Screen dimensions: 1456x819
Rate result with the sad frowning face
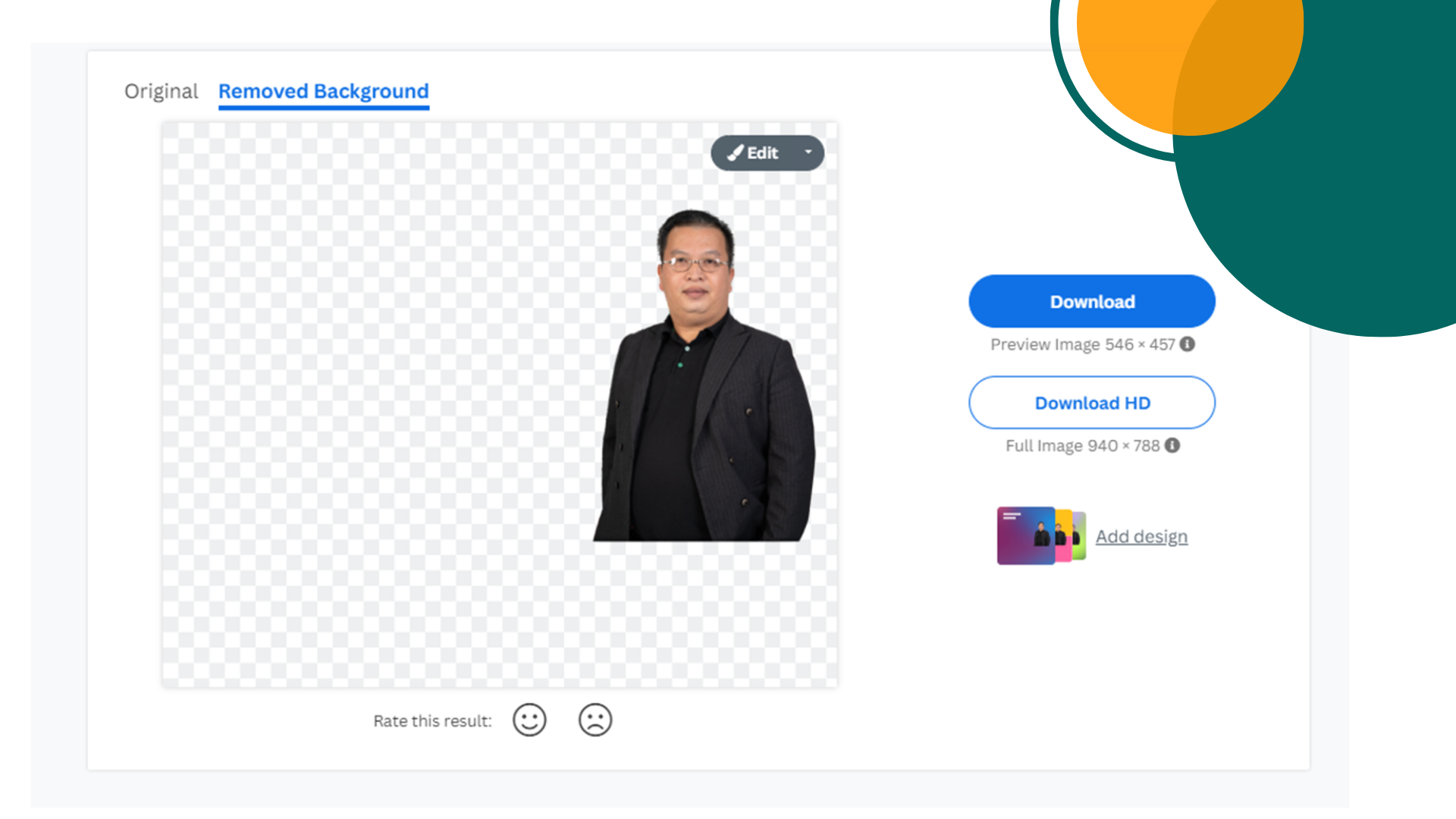(595, 720)
